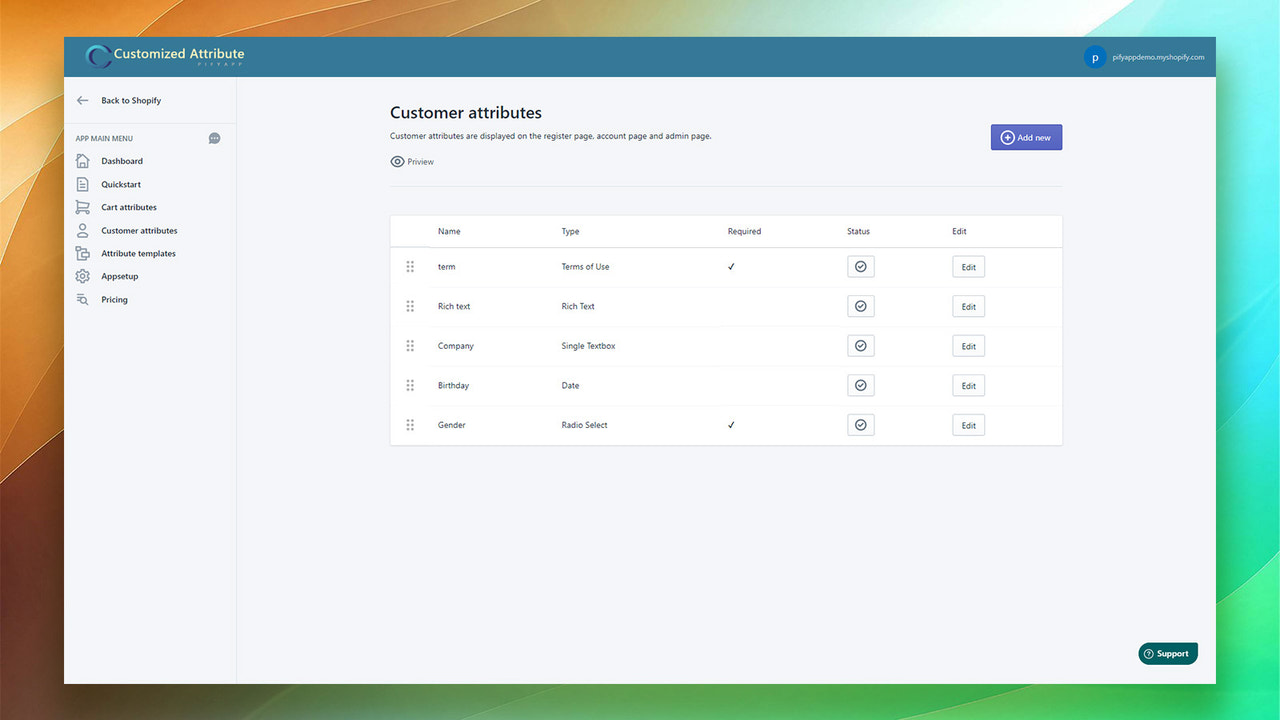Click the Quickstart document icon

tap(81, 184)
